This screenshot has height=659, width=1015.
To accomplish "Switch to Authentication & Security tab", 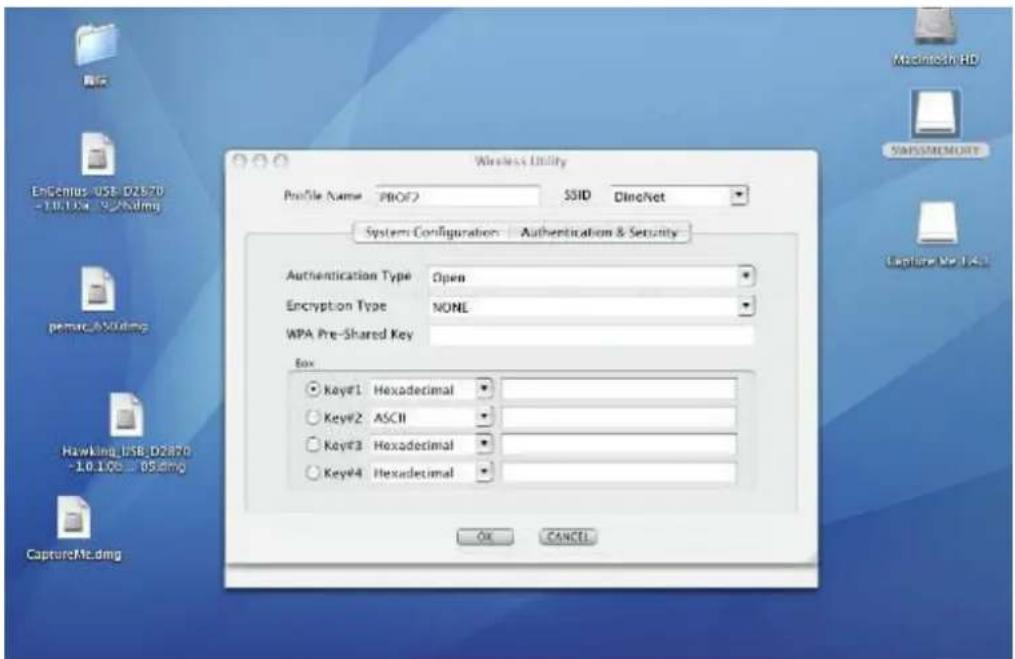I will point(599,232).
